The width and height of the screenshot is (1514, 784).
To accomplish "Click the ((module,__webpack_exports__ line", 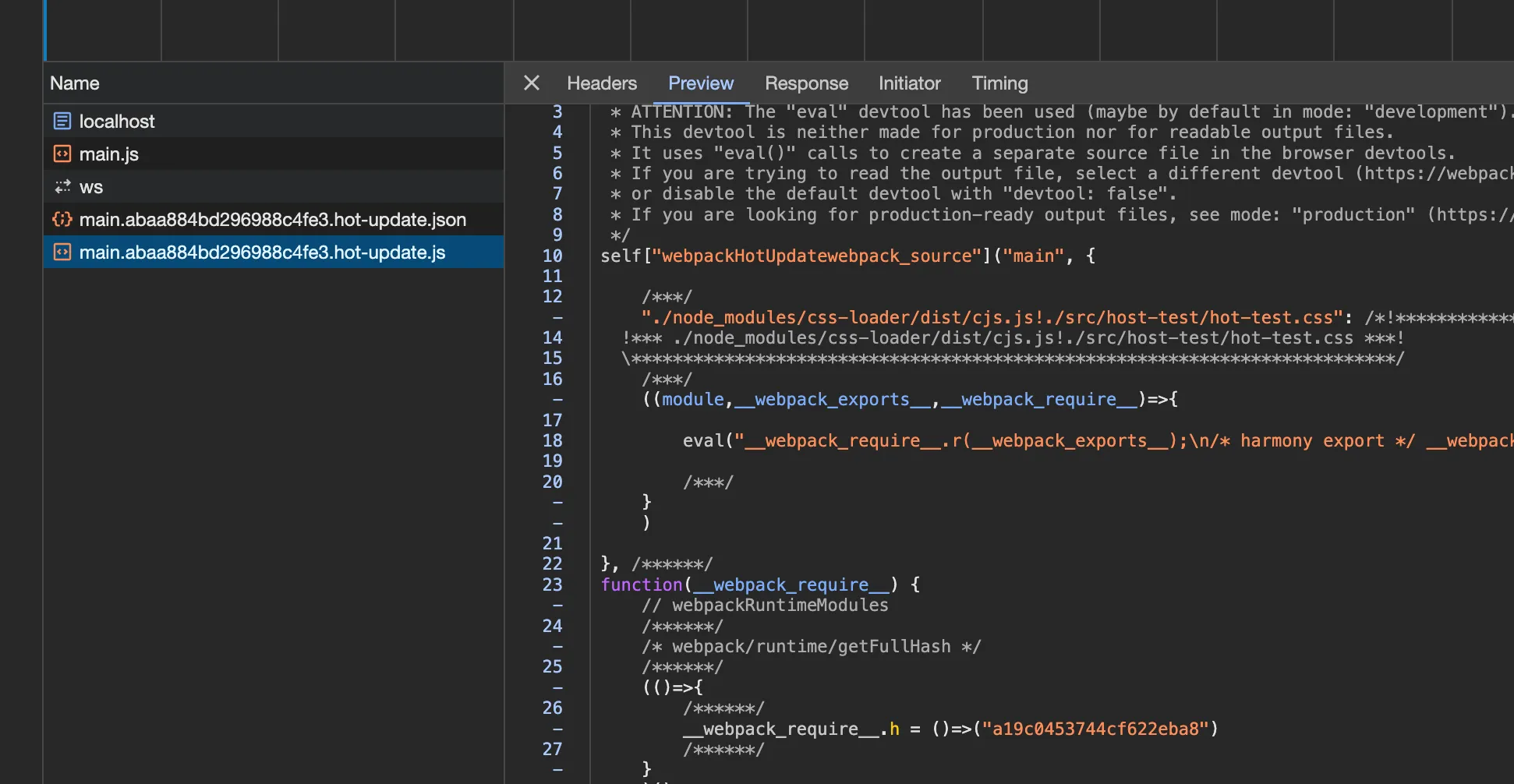I will coord(910,399).
